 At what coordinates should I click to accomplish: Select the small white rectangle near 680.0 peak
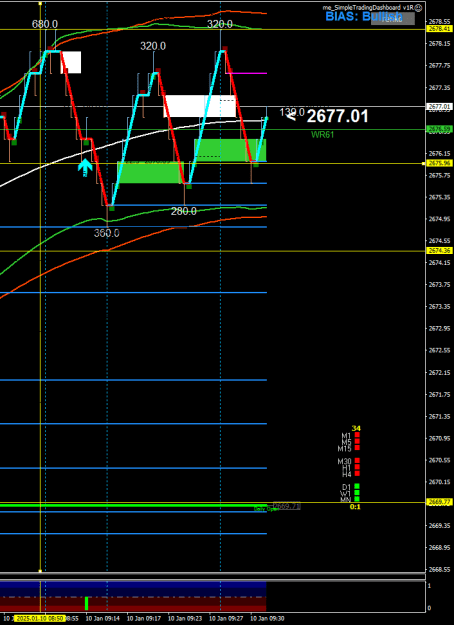(x=71, y=62)
